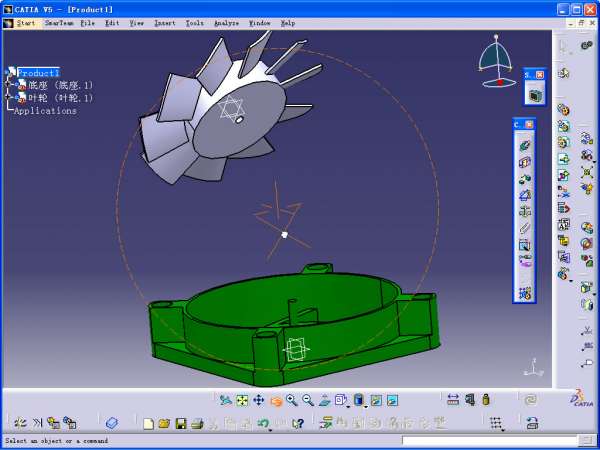
Task: Open the Analyze menu
Action: [226, 22]
